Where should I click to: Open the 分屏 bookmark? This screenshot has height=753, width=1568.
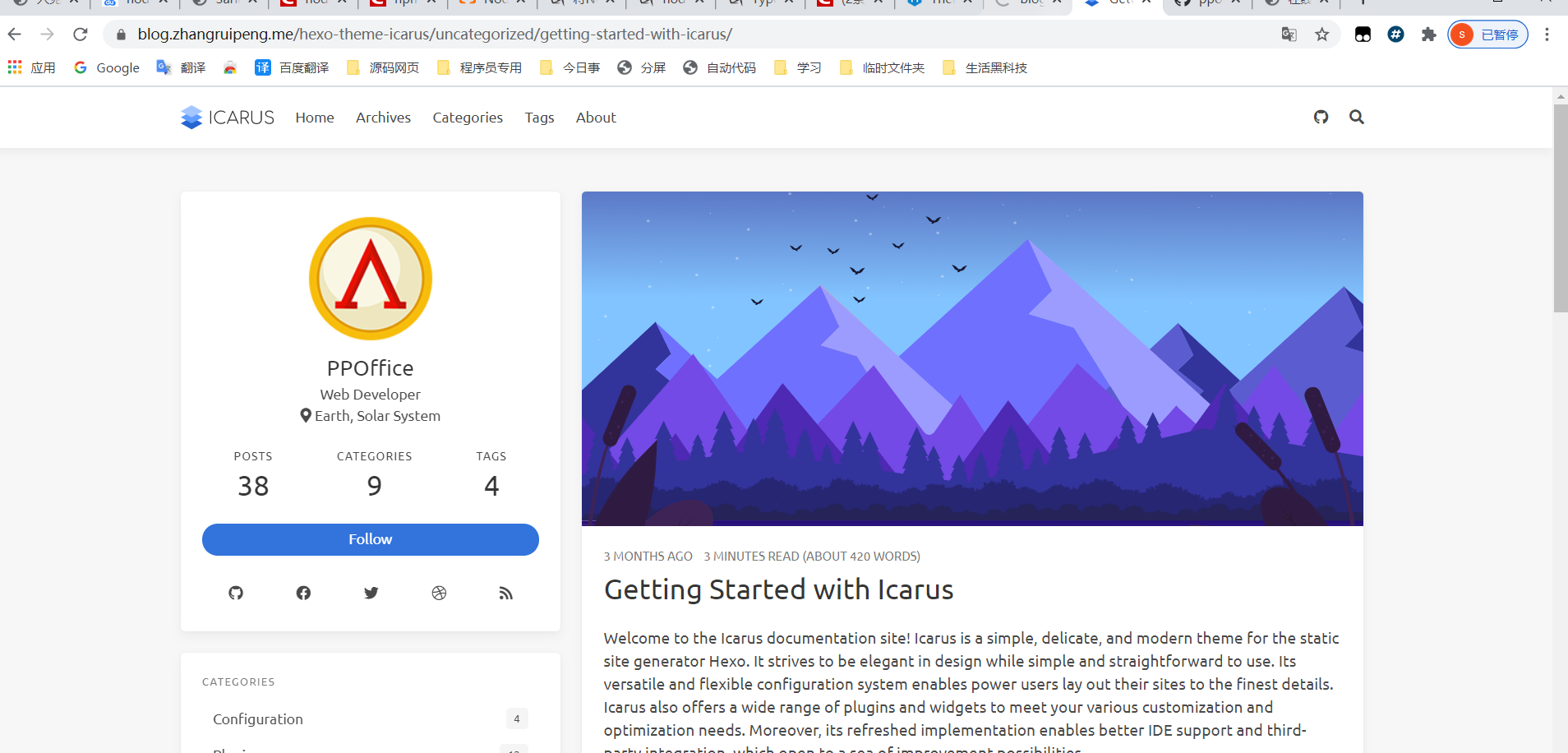(642, 67)
